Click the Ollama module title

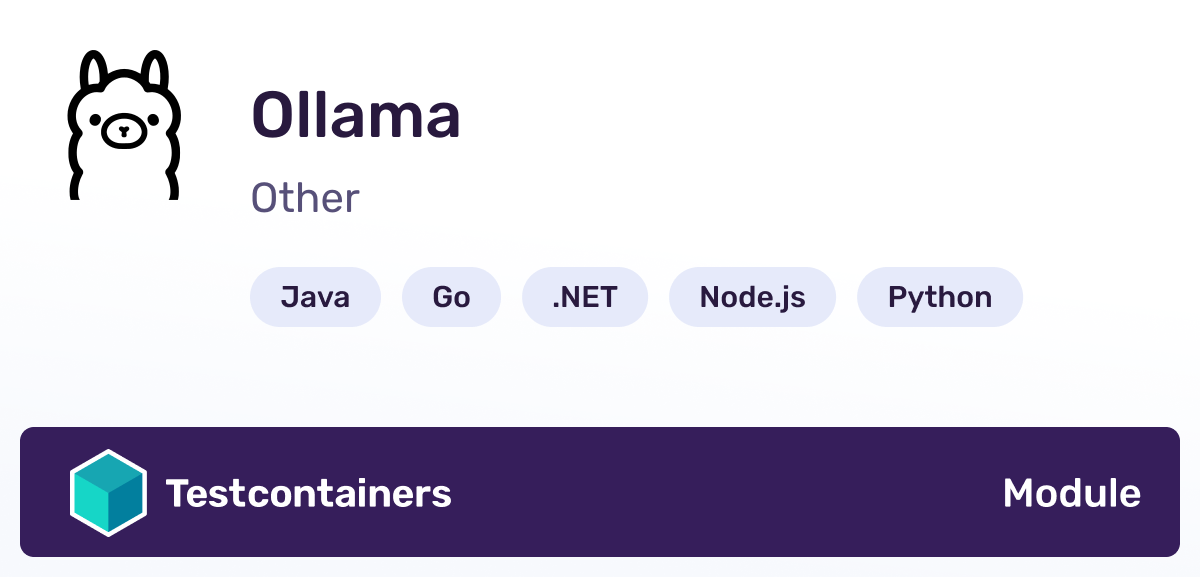pos(356,114)
